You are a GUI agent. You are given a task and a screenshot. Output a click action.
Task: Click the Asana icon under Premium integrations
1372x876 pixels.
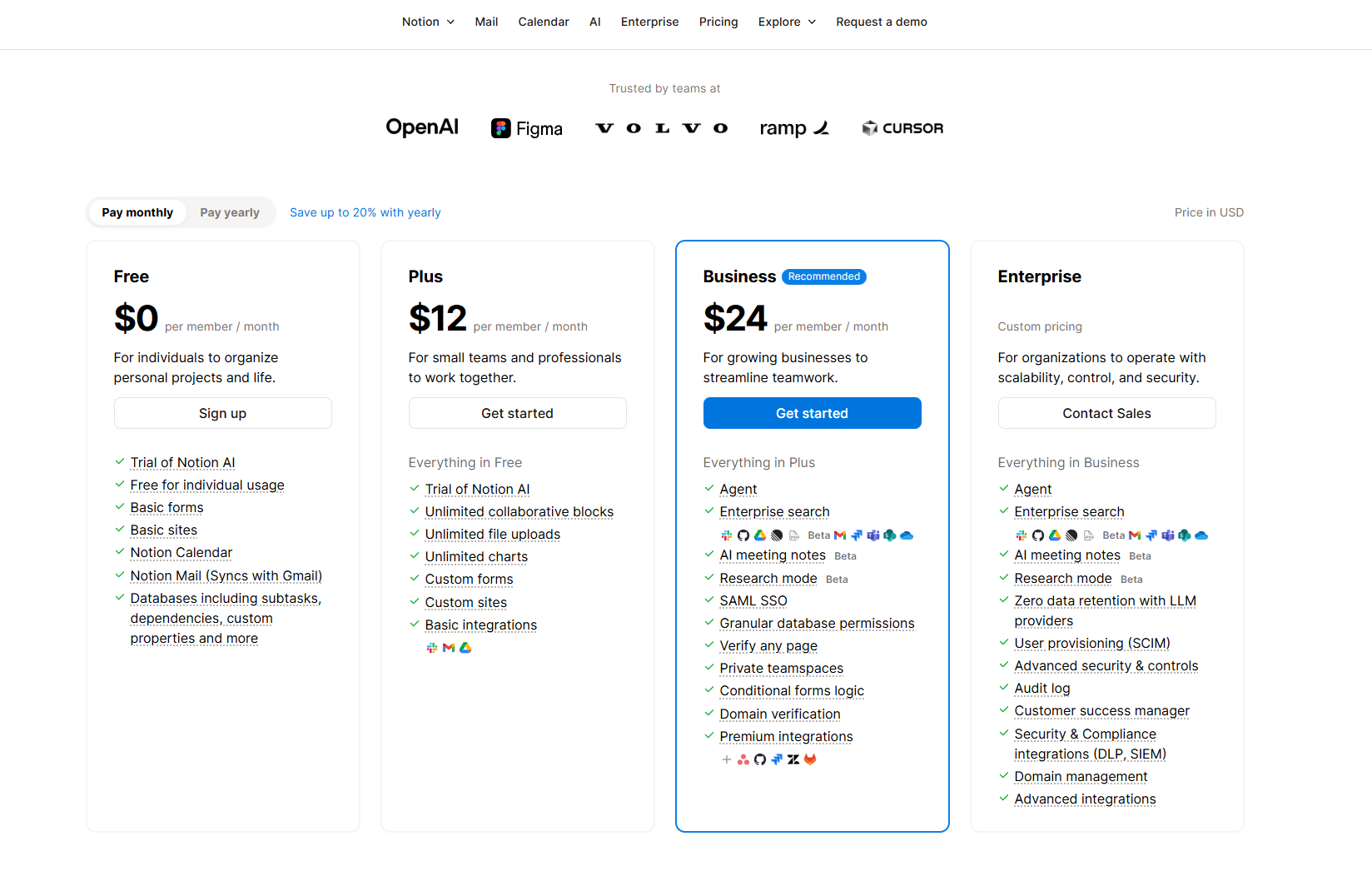(x=743, y=759)
